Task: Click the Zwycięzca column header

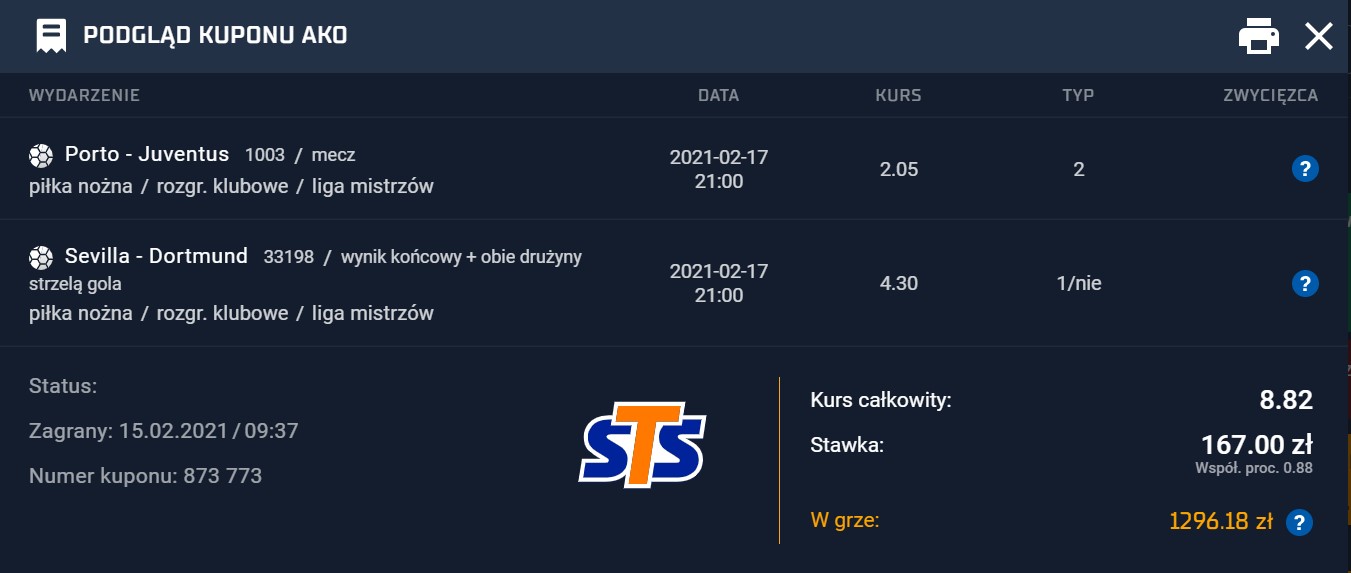Action: (x=1270, y=96)
